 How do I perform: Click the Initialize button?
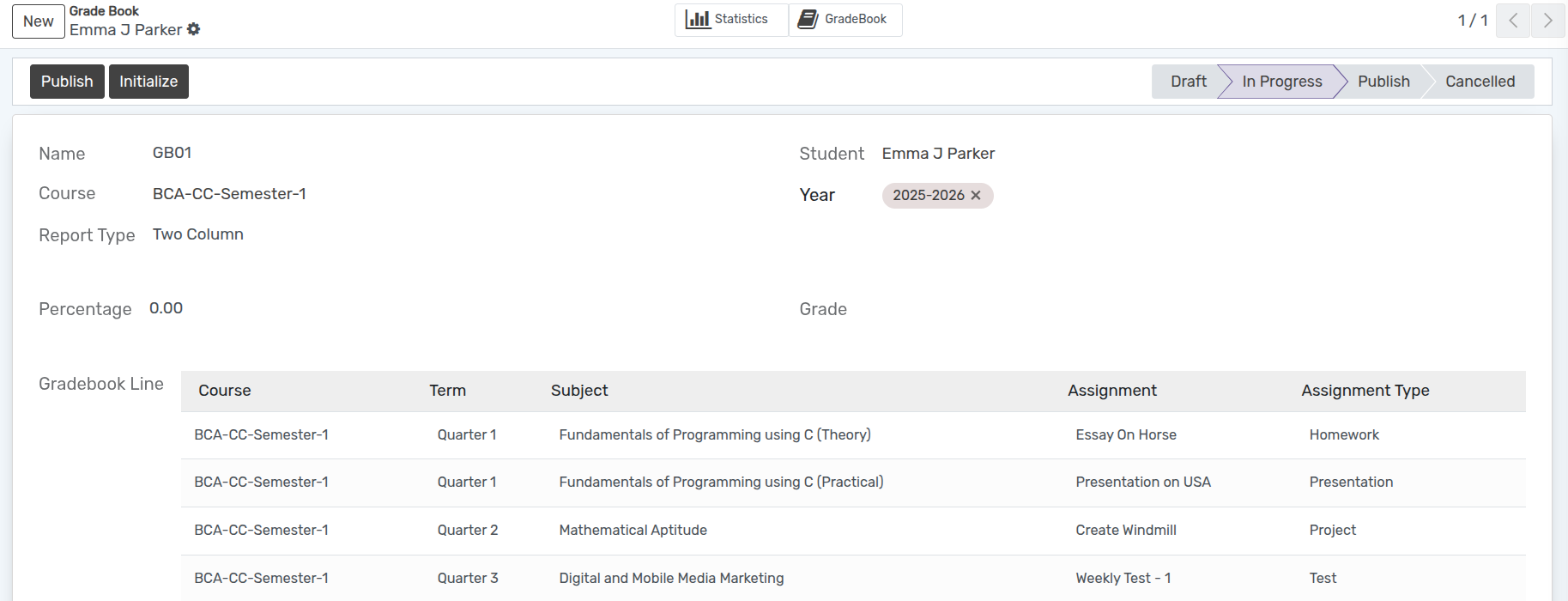tap(148, 82)
